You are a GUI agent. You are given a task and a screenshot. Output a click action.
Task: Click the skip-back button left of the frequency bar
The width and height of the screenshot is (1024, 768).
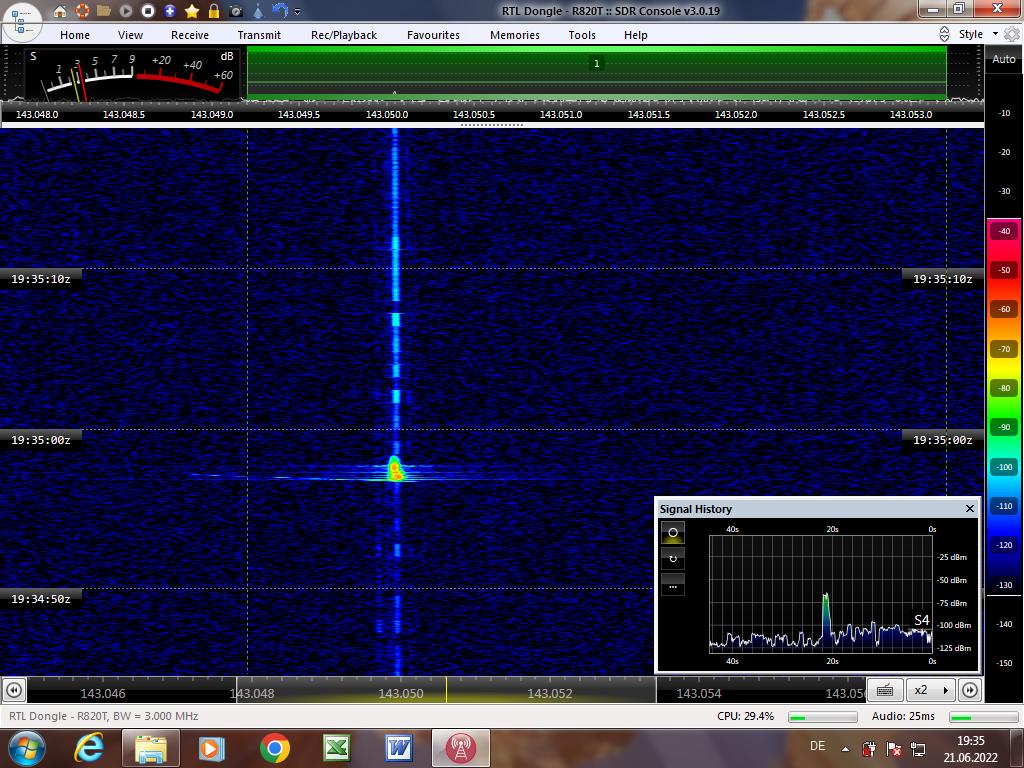(x=14, y=690)
